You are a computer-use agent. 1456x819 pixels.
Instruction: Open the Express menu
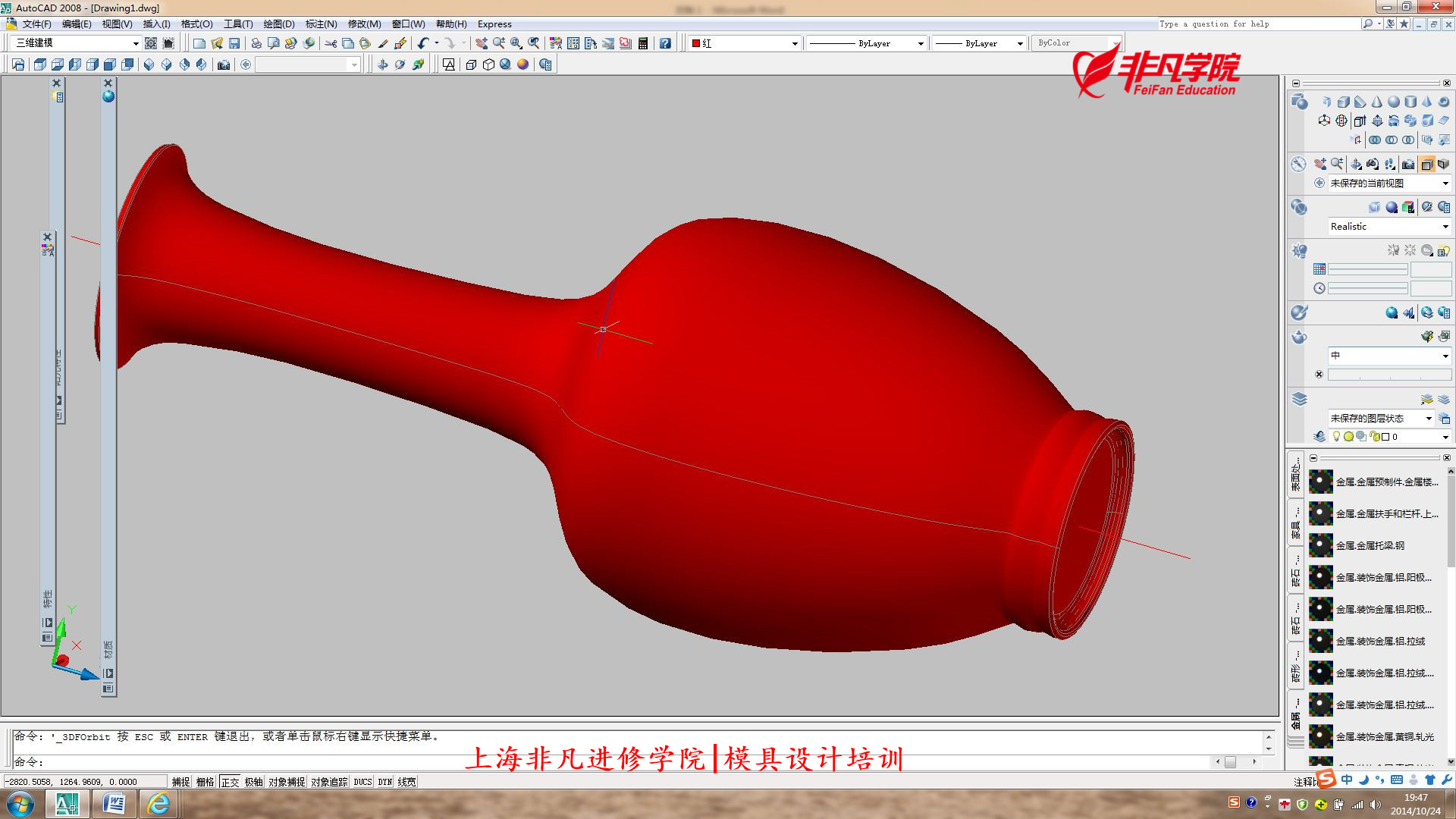point(494,24)
